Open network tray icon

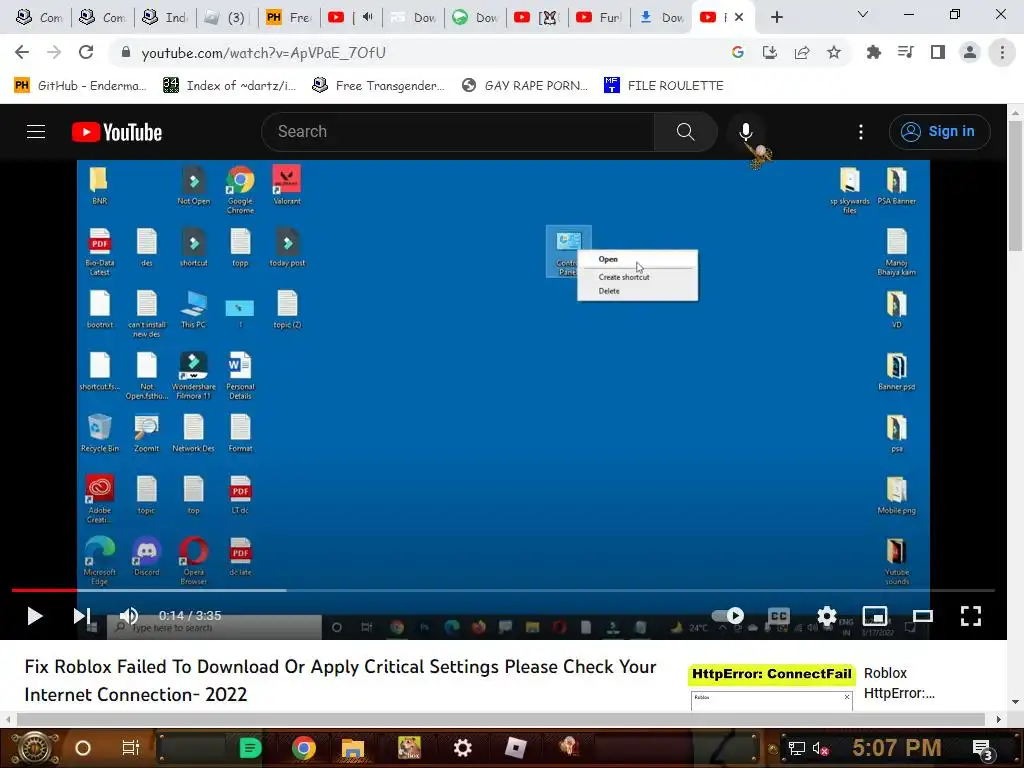click(x=796, y=748)
